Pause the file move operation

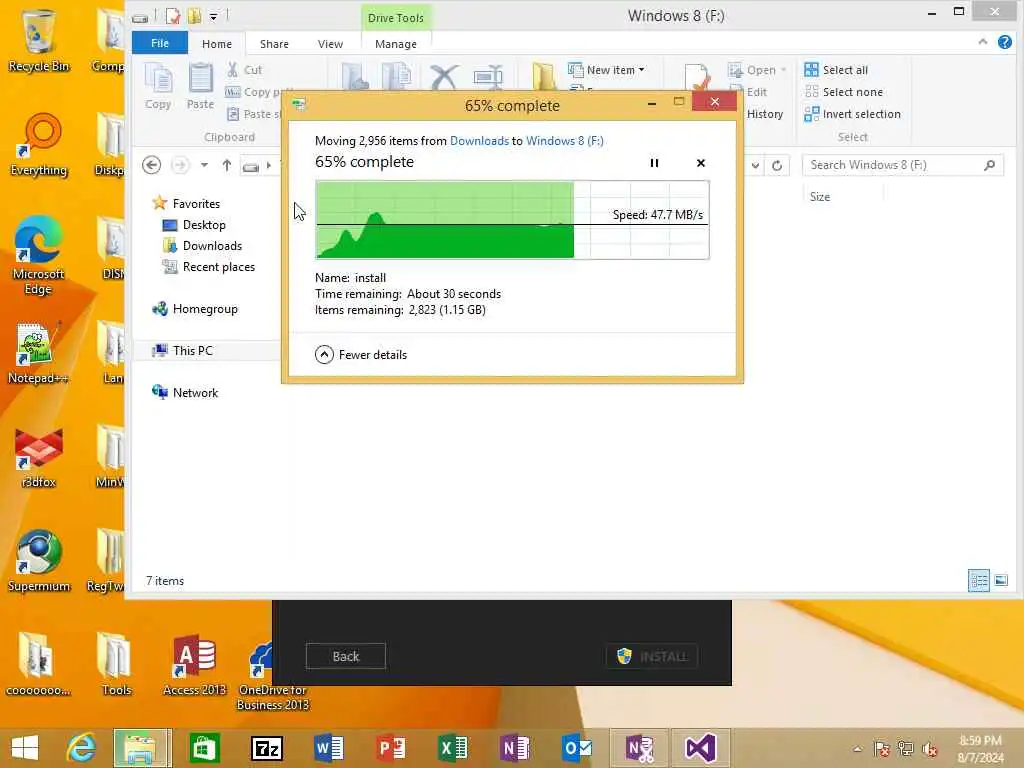pos(654,163)
